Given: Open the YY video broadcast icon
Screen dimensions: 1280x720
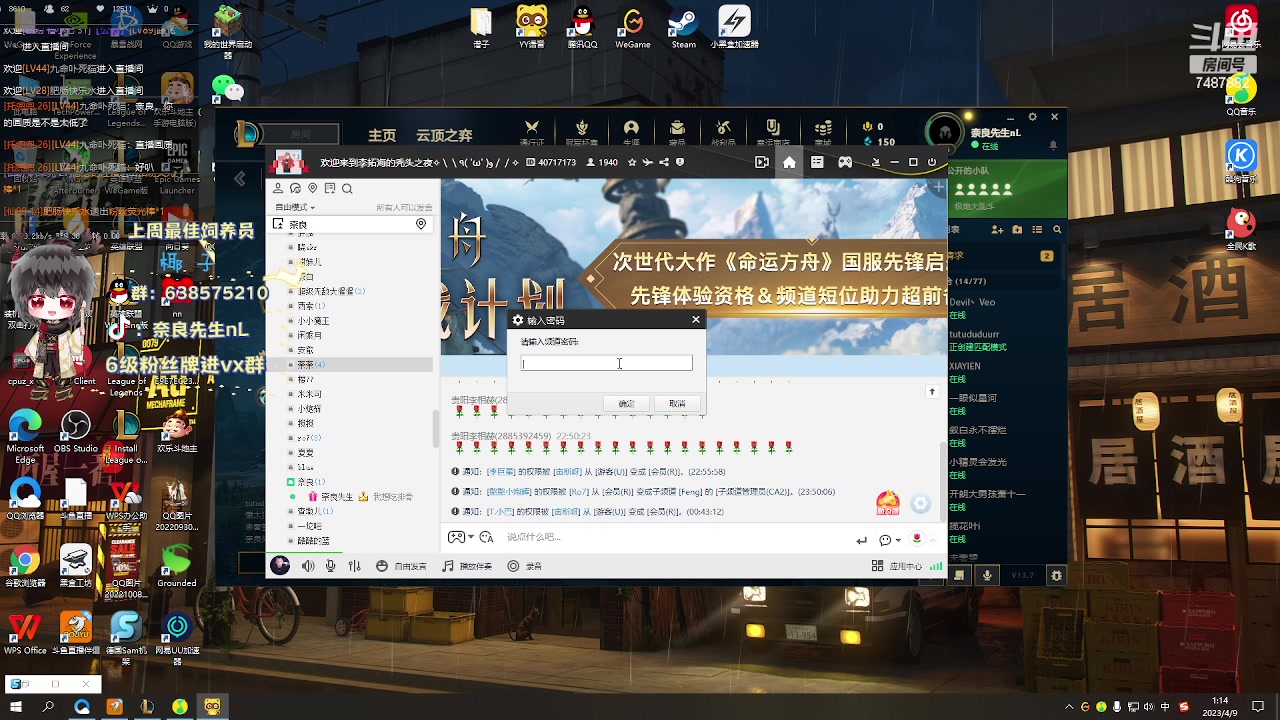Looking at the screenshot, I should [x=762, y=162].
